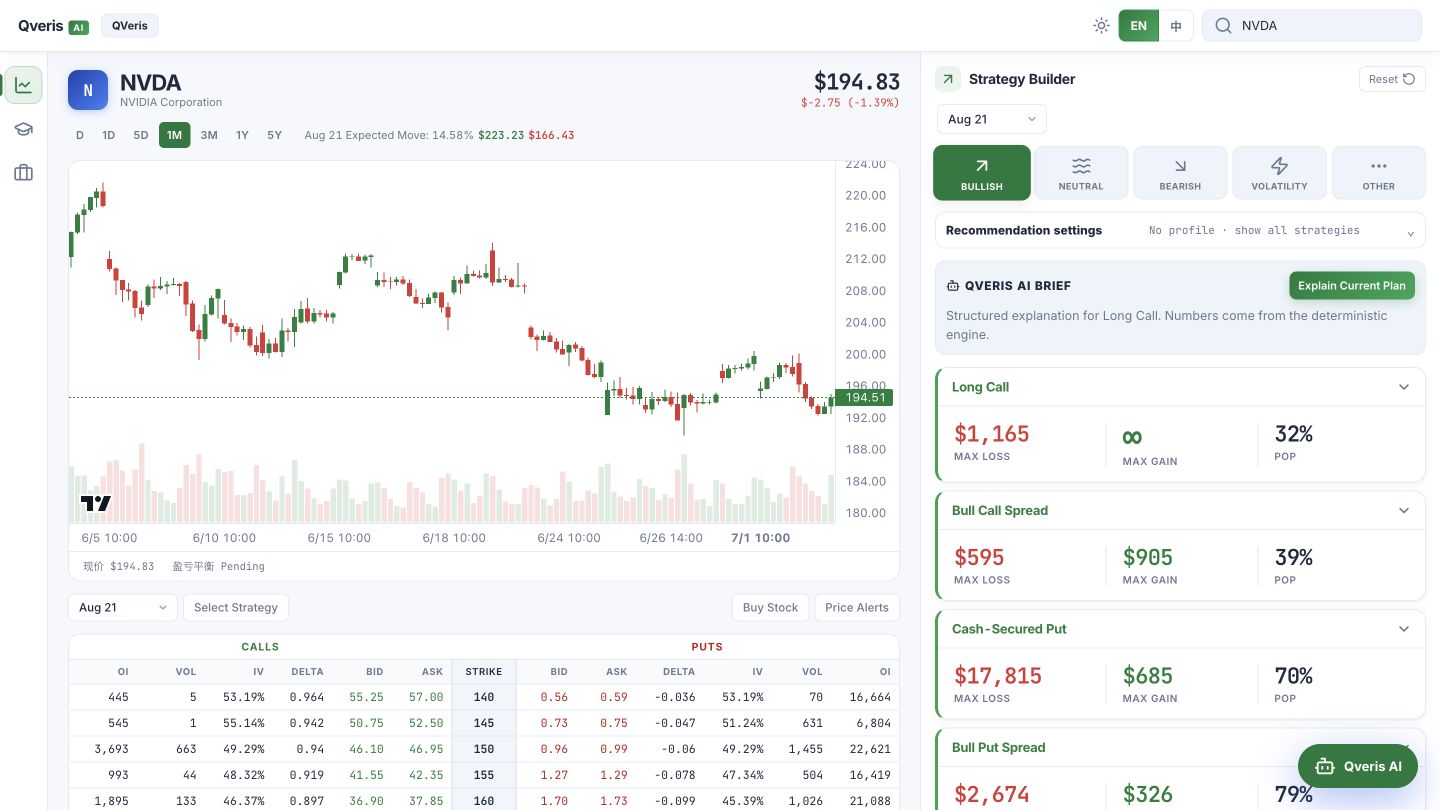This screenshot has height=810, width=1440.
Task: Click Long Call max loss $1,165
Action: coord(991,434)
